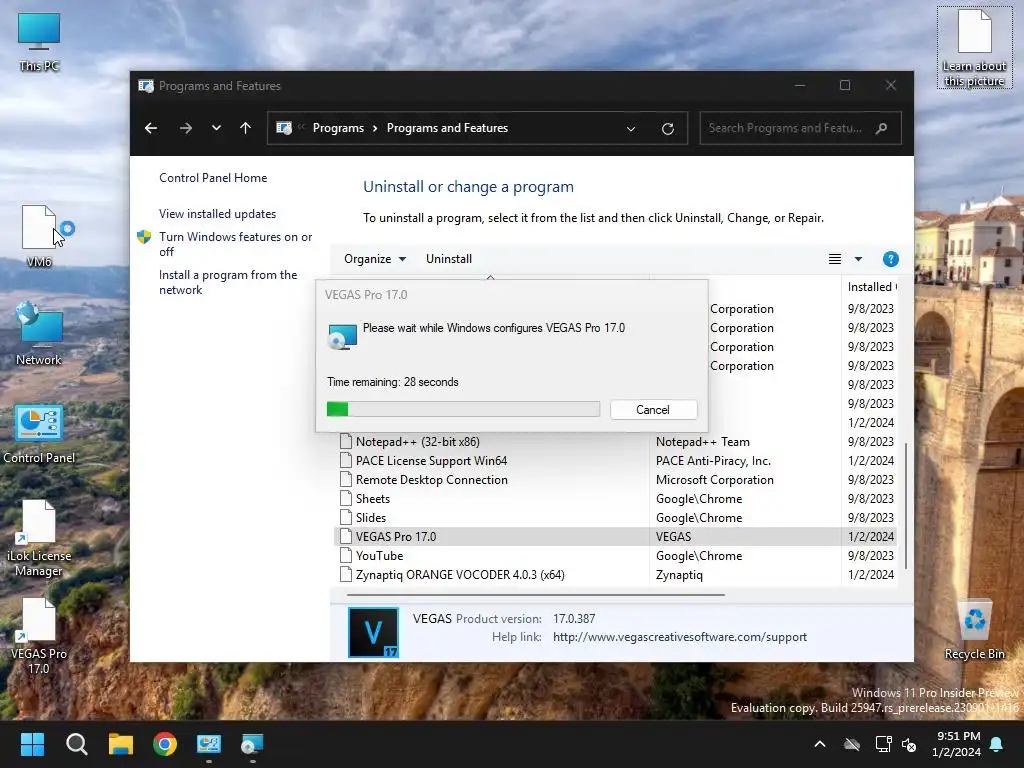The image size is (1024, 768).
Task: Change view with the list view icon
Action: 835,259
